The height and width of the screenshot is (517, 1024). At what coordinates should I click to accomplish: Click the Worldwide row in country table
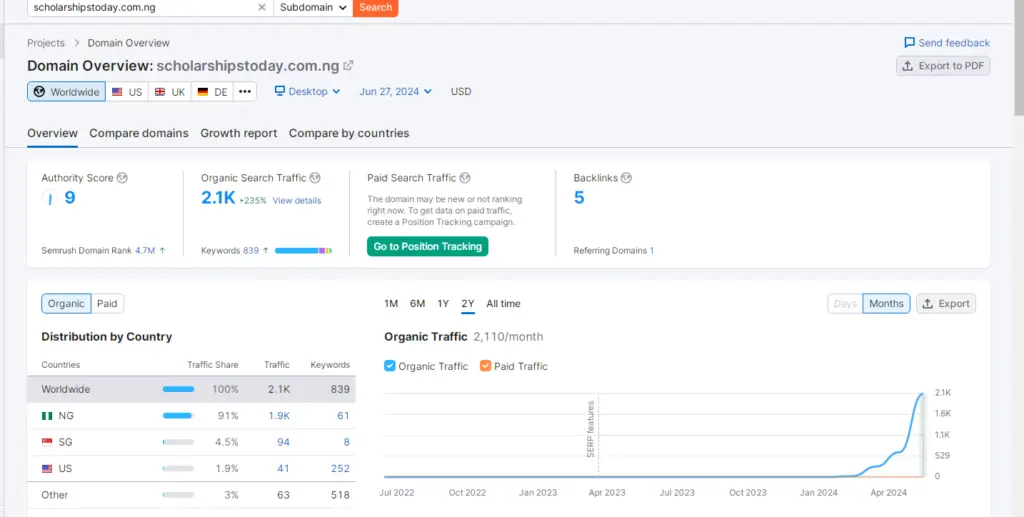(x=191, y=389)
